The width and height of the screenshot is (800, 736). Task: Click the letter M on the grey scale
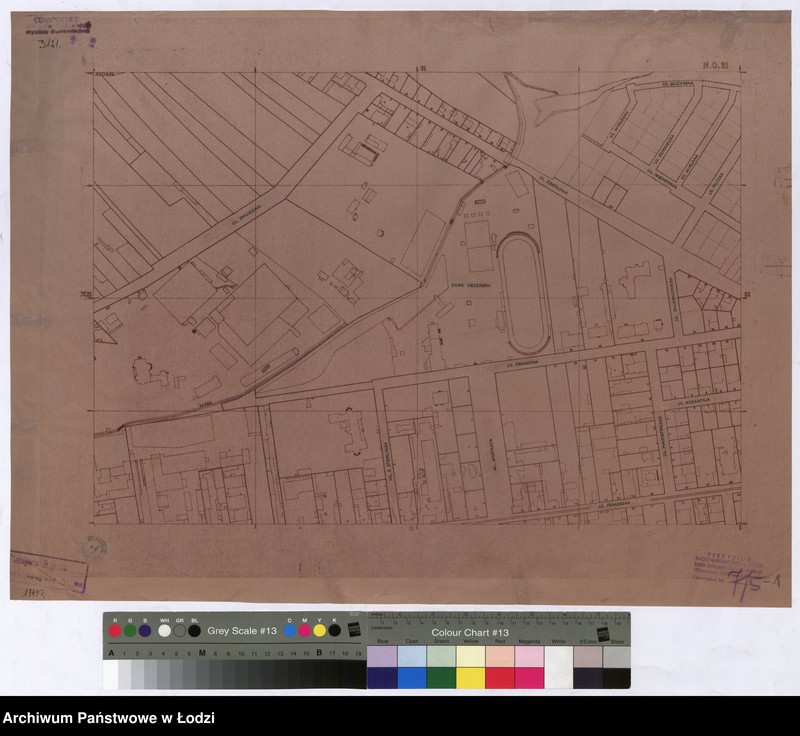(203, 653)
